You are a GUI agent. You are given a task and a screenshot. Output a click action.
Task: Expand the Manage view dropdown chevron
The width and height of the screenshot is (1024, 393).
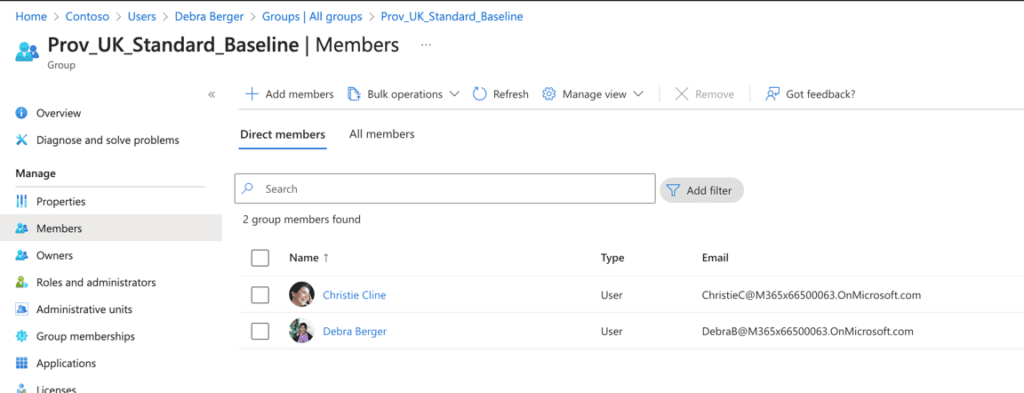point(638,94)
